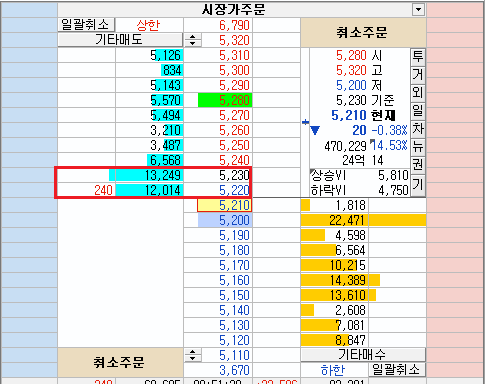
Task: Click the current price cell 5,210
Action: (225, 205)
